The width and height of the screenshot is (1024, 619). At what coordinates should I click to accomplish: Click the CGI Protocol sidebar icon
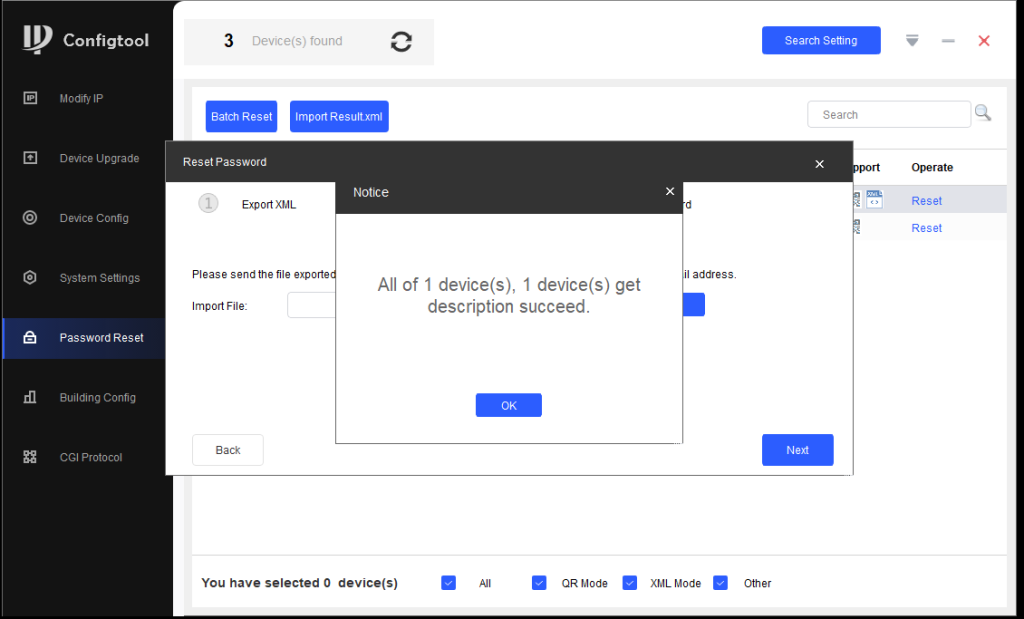pyautogui.click(x=30, y=457)
